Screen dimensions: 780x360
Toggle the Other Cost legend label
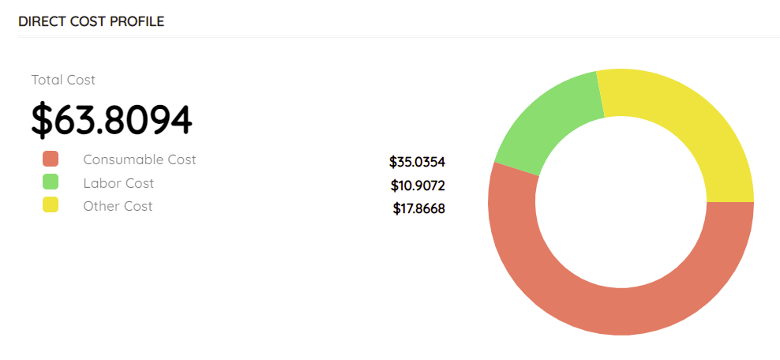pyautogui.click(x=118, y=206)
